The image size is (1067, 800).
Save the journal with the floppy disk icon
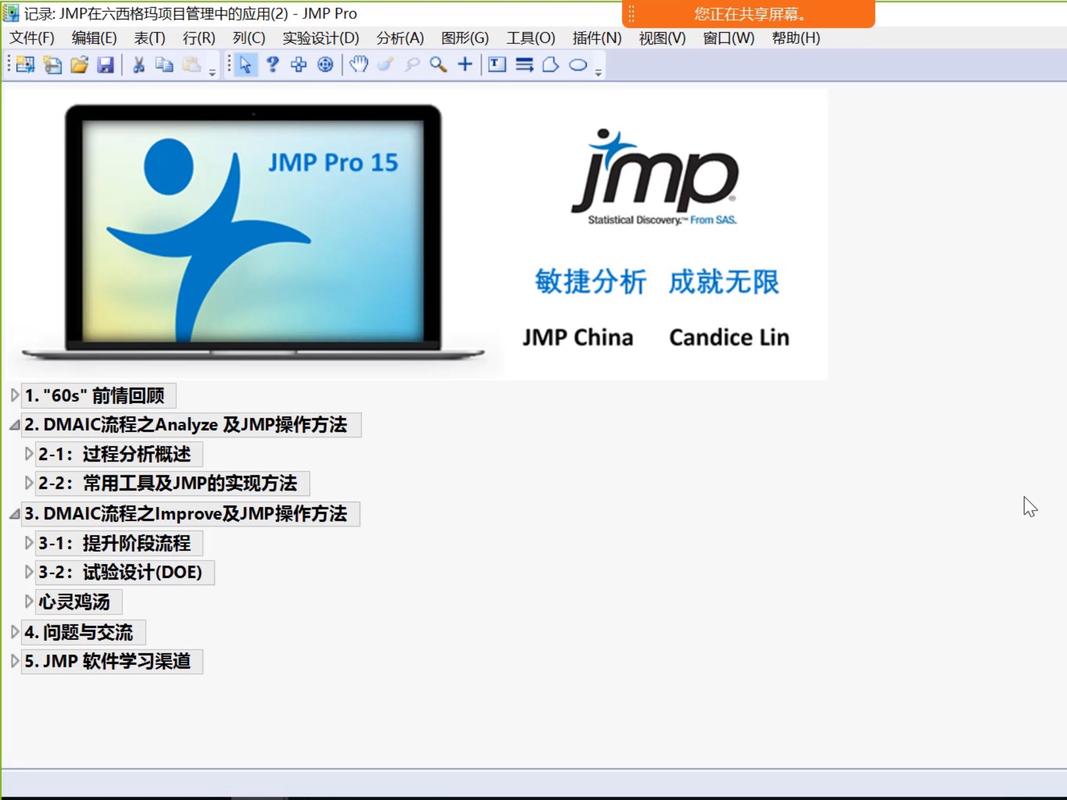tap(105, 65)
